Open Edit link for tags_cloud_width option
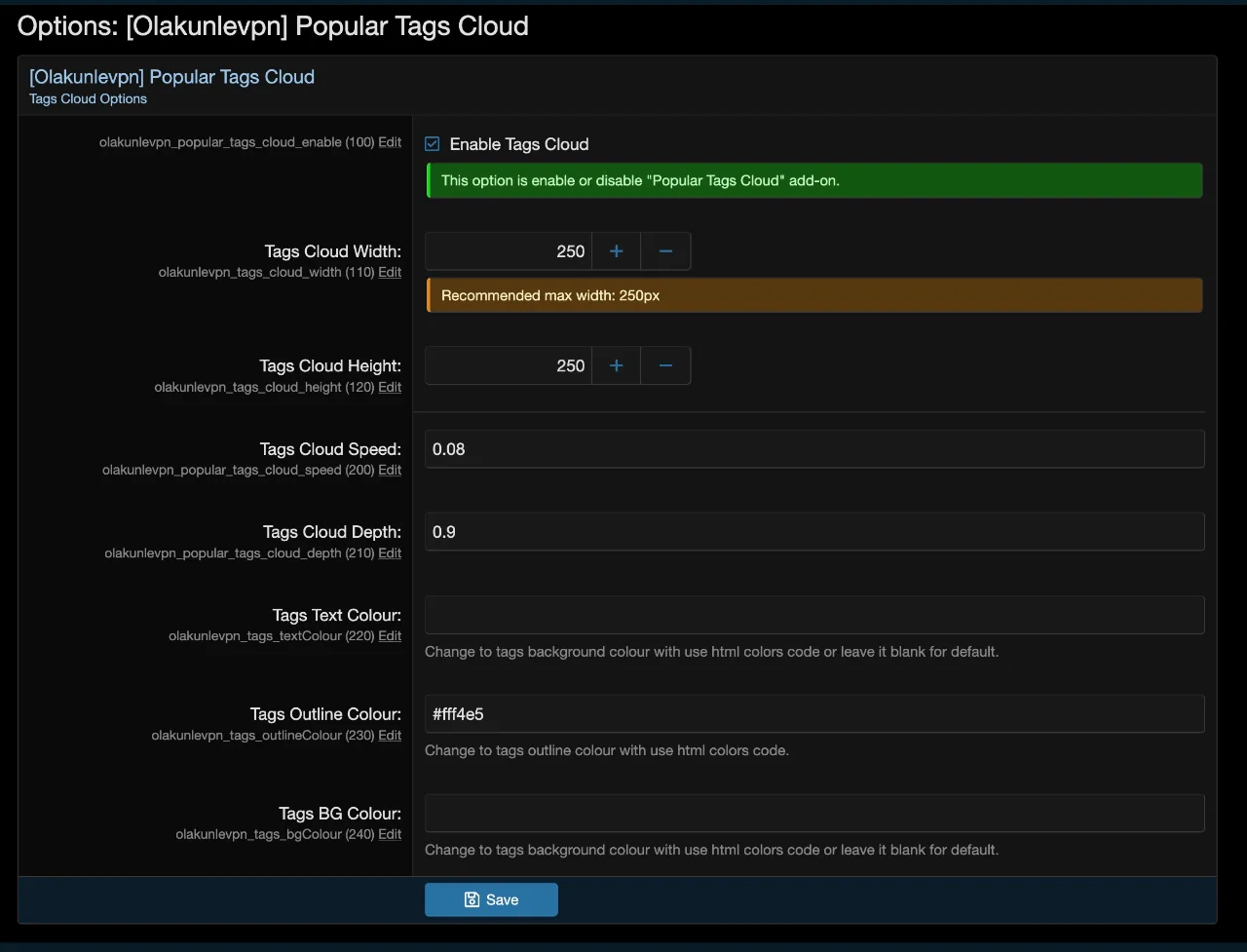The image size is (1247, 952). tap(390, 273)
